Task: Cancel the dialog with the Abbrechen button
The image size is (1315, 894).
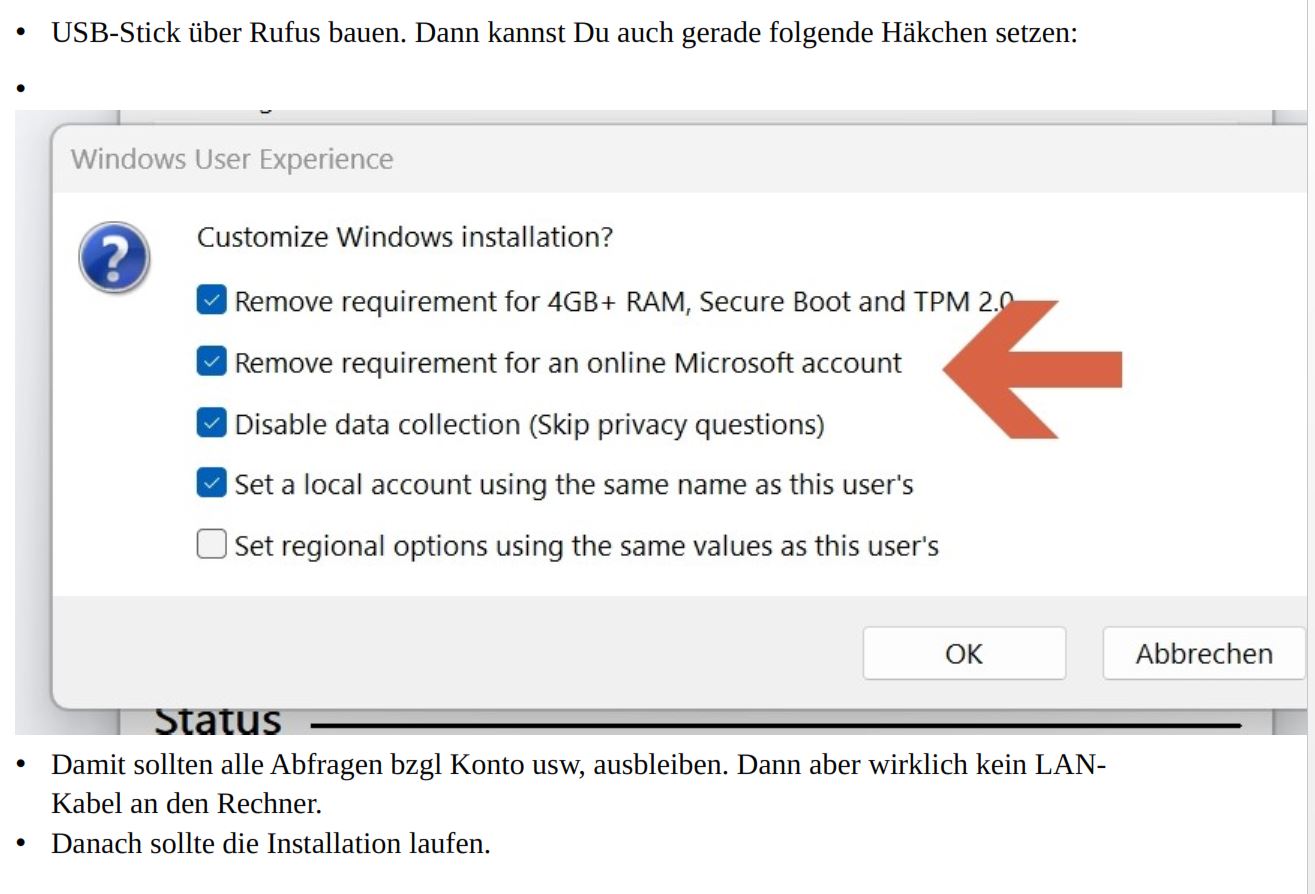Action: tap(1204, 654)
